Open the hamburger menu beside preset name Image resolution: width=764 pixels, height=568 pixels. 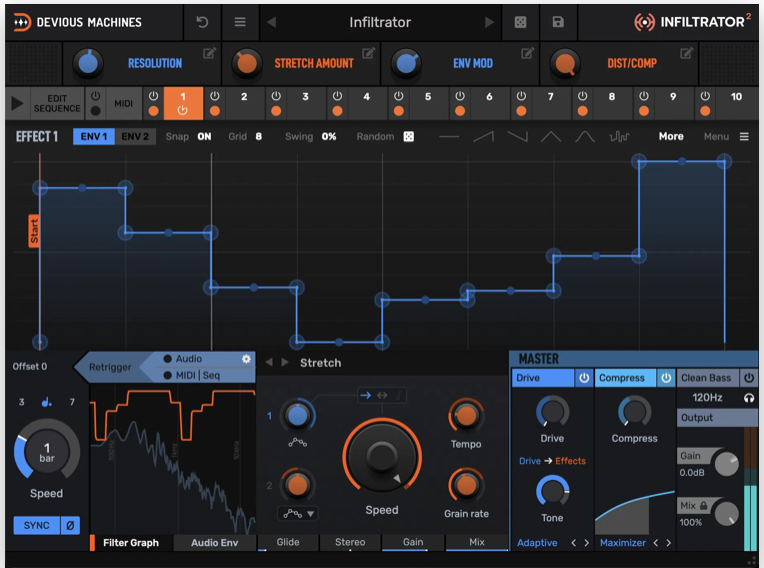(x=239, y=22)
